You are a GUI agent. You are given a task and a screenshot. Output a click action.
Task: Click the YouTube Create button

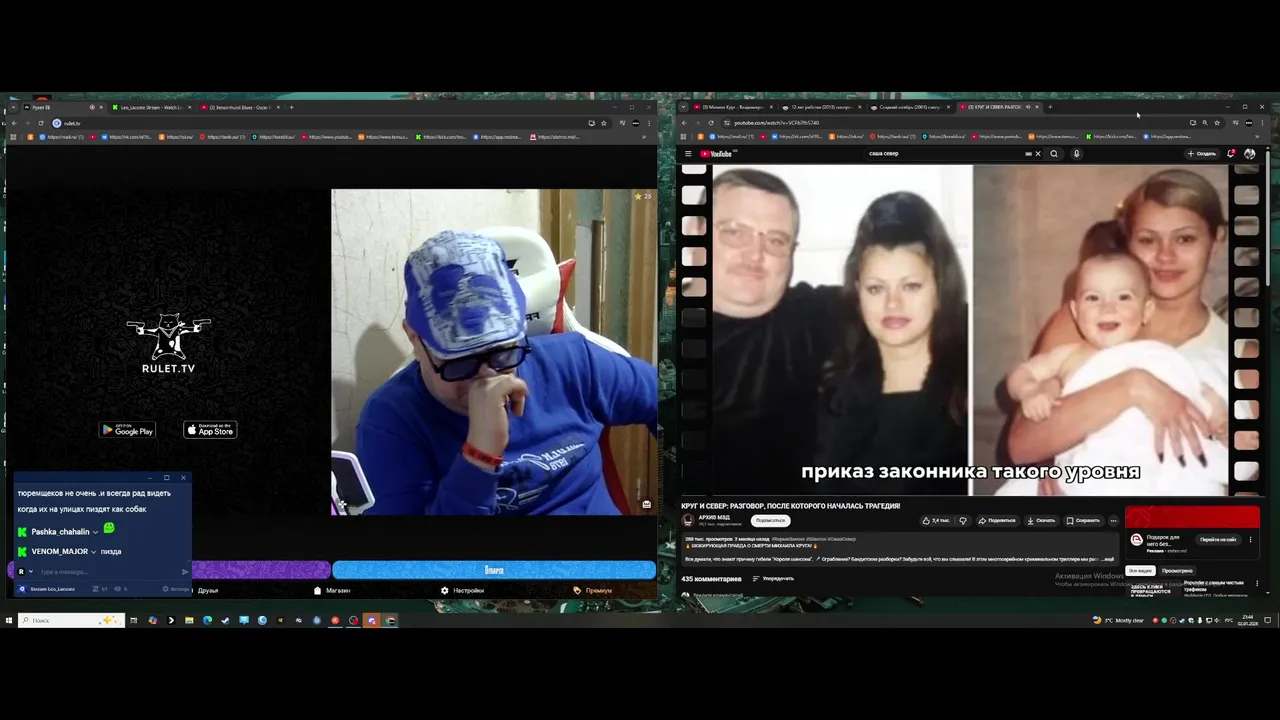[x=1201, y=154]
